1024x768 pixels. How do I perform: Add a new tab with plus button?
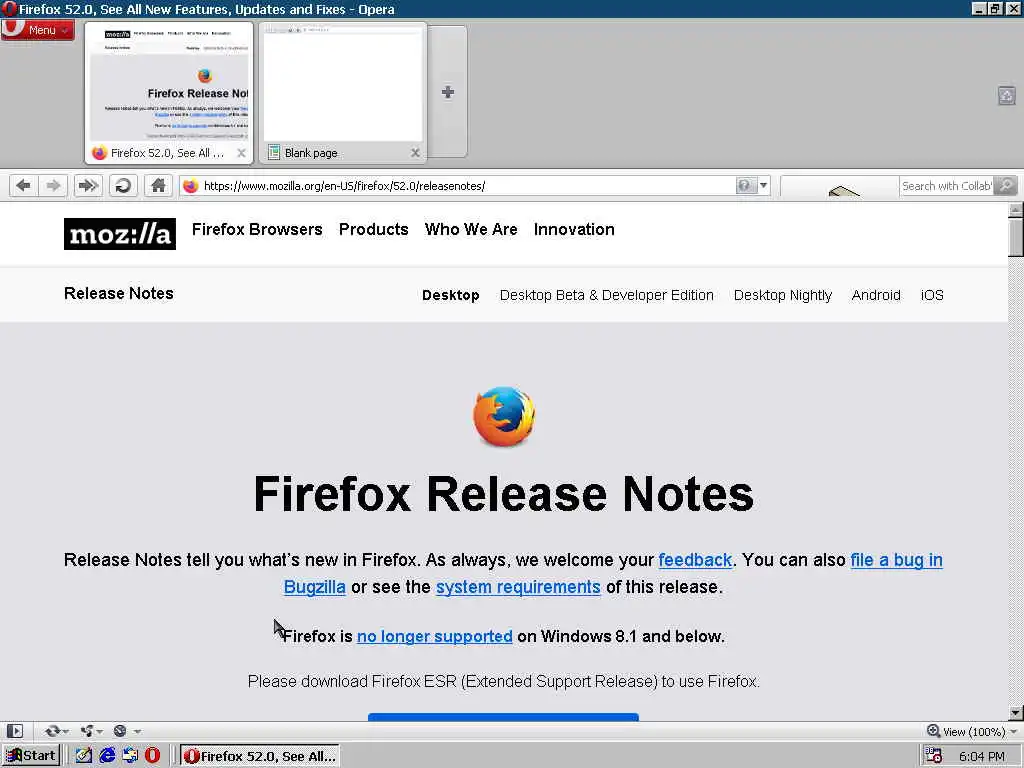coord(447,92)
